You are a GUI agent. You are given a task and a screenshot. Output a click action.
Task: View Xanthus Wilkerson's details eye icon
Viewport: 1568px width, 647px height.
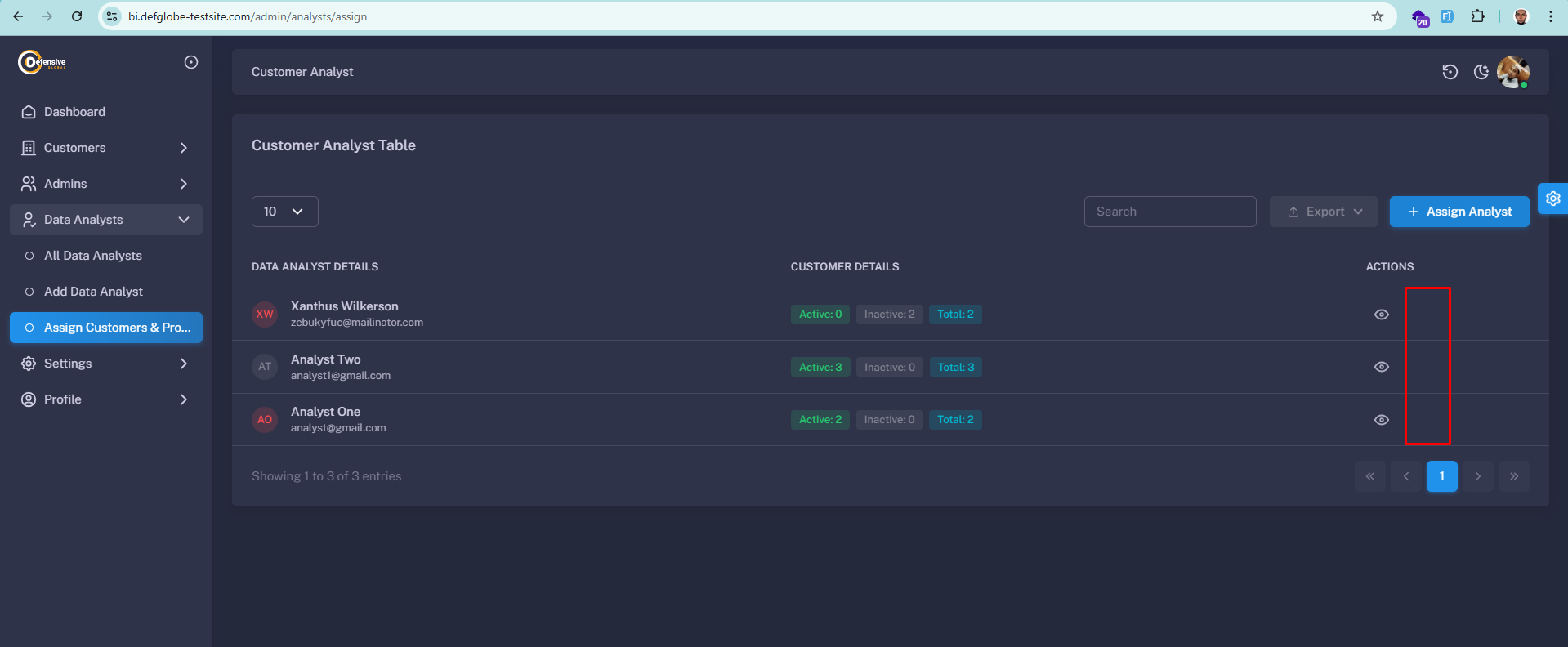click(x=1381, y=315)
